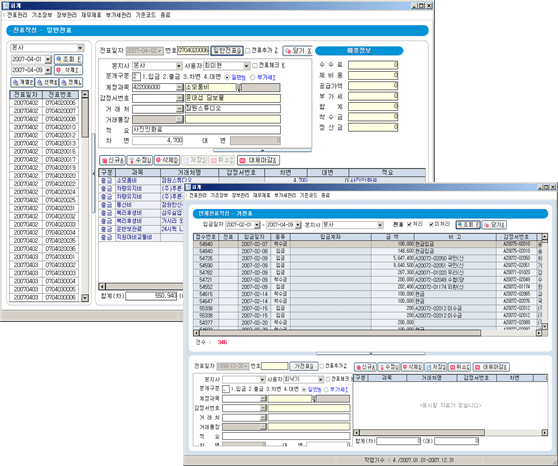Uncheck the 미처리 checkbox in 가전표 window
The width and height of the screenshot is (558, 466).
431,224
